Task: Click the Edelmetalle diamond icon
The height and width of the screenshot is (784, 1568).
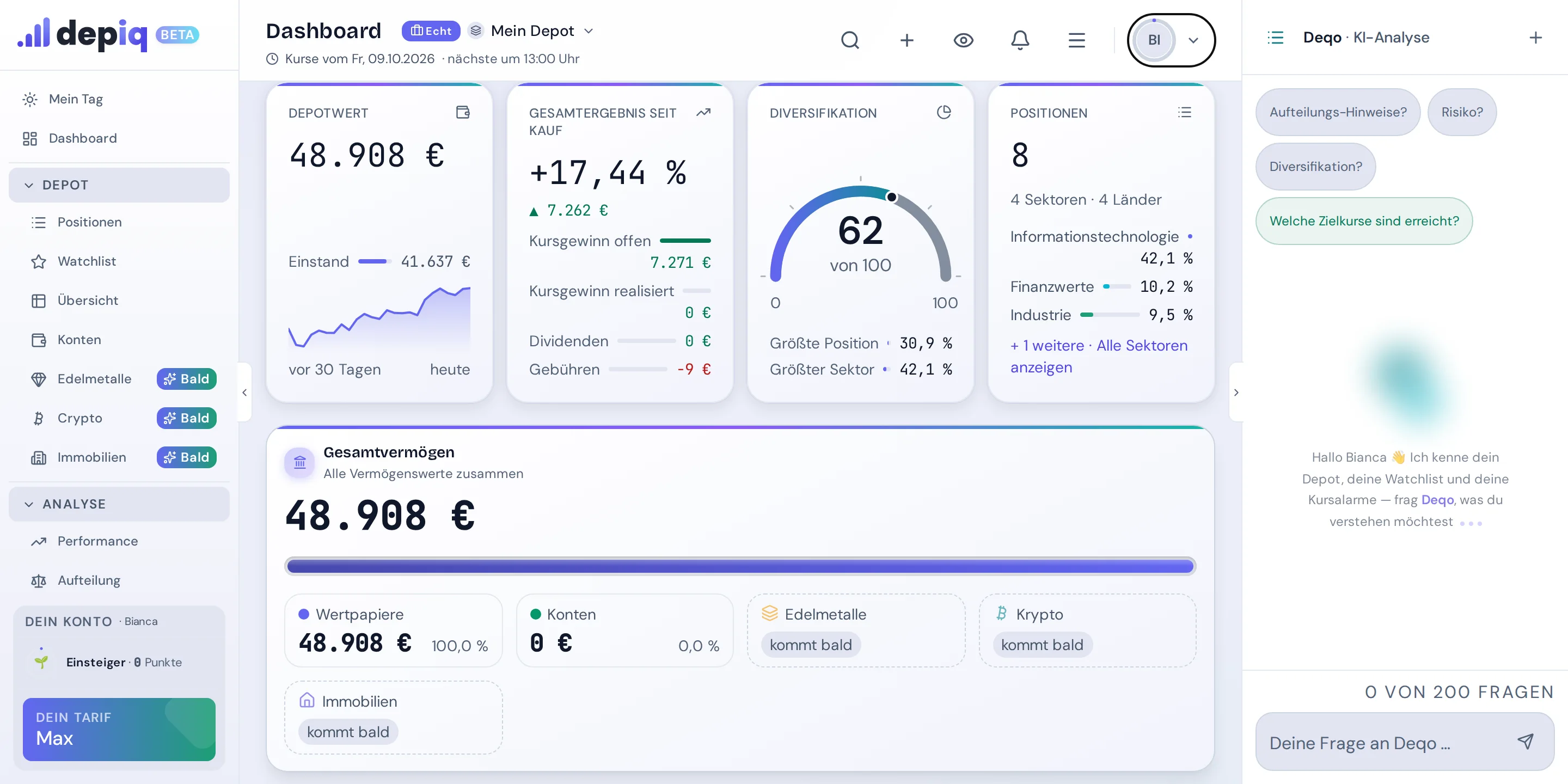Action: pos(38,379)
